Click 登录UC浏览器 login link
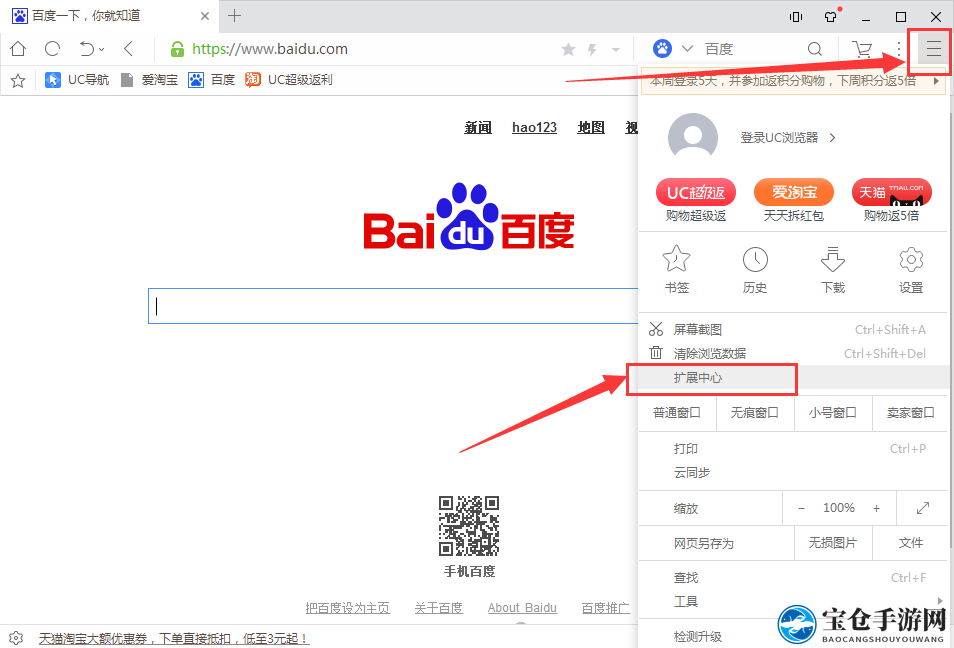The image size is (954, 648). [x=787, y=138]
